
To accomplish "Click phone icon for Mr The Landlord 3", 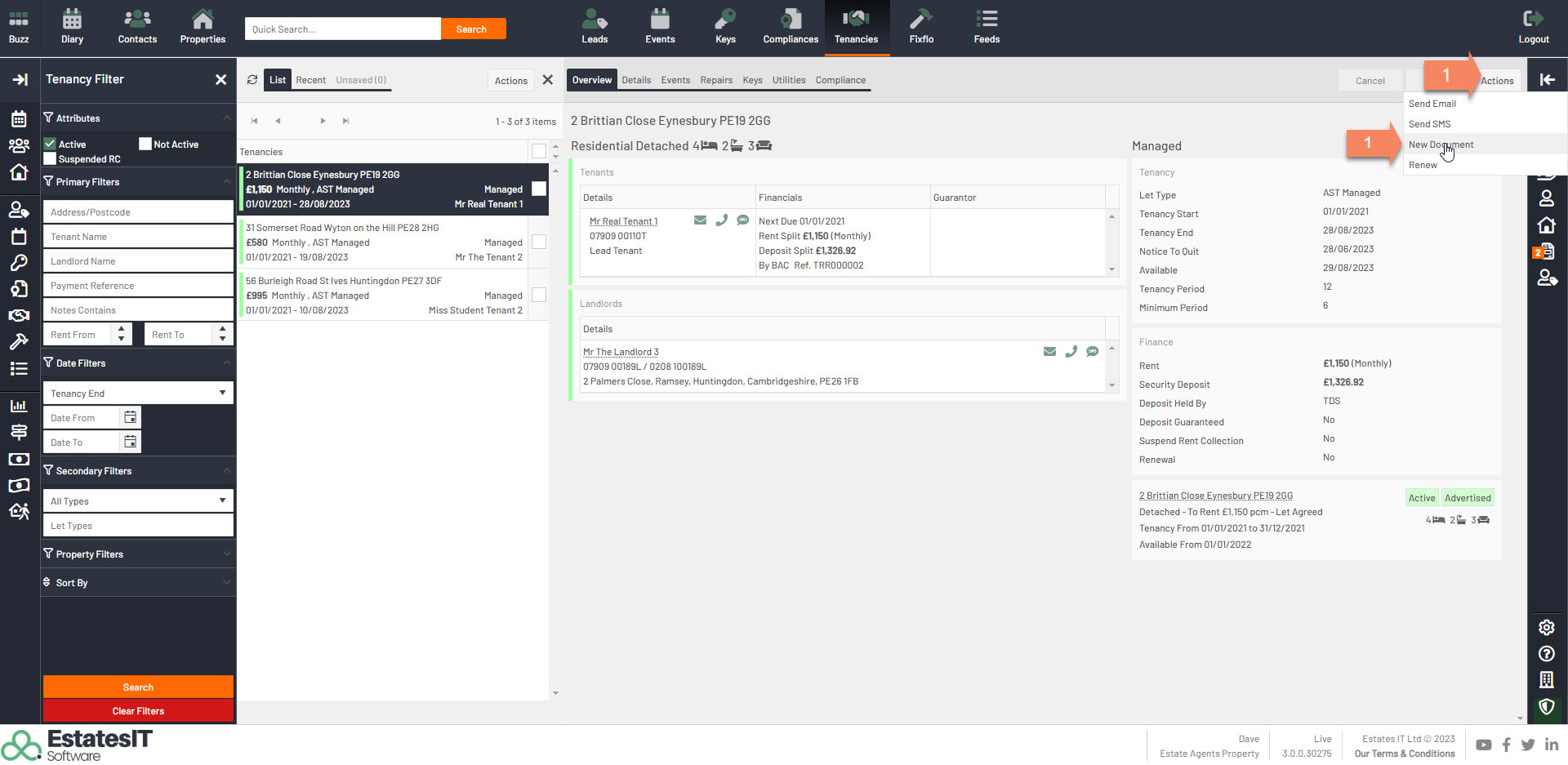I will tap(1071, 352).
